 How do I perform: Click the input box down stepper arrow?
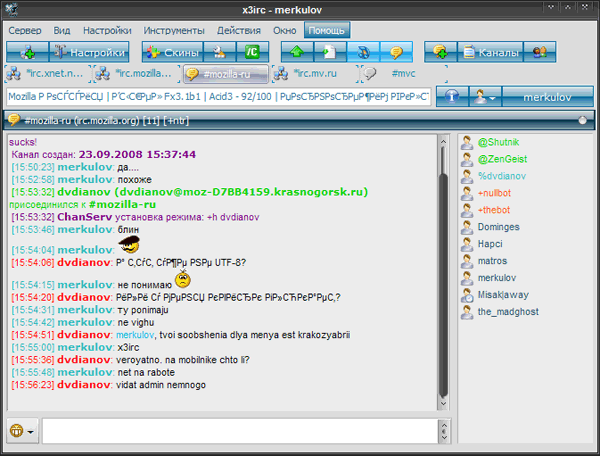[x=444, y=437]
